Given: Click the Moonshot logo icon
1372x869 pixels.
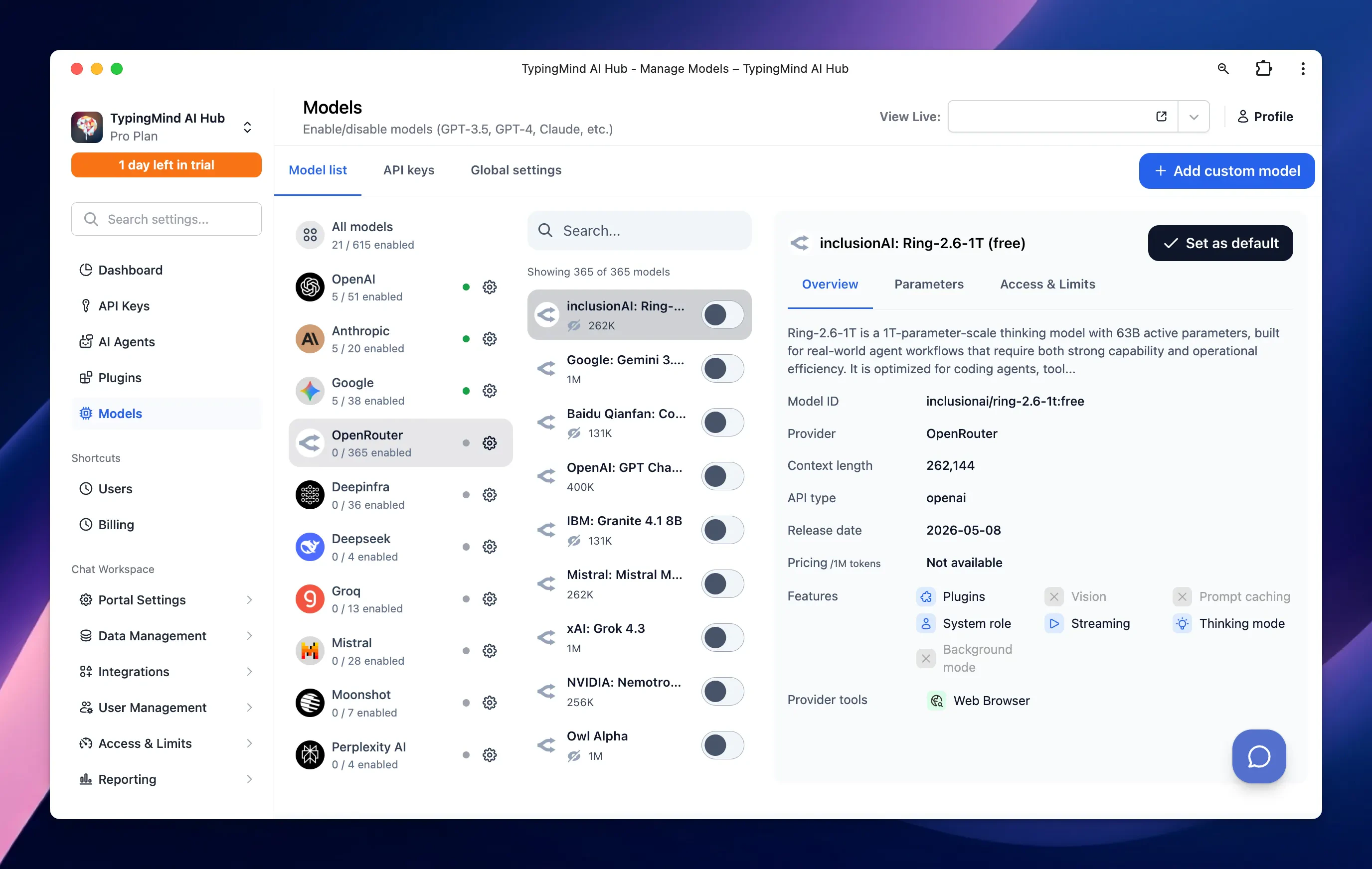Looking at the screenshot, I should 310,703.
